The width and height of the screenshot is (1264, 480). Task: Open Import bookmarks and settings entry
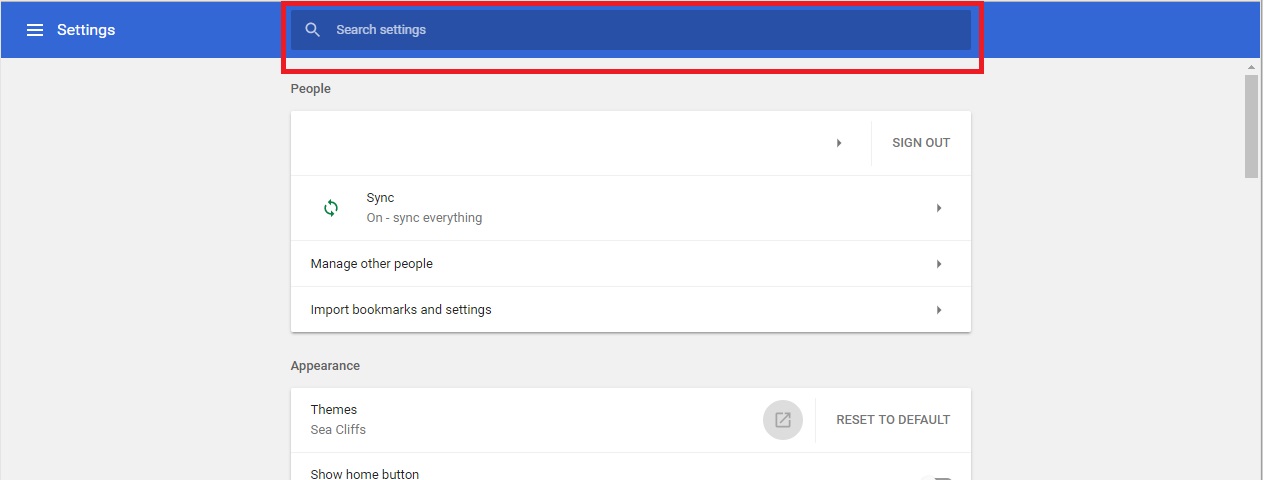631,310
